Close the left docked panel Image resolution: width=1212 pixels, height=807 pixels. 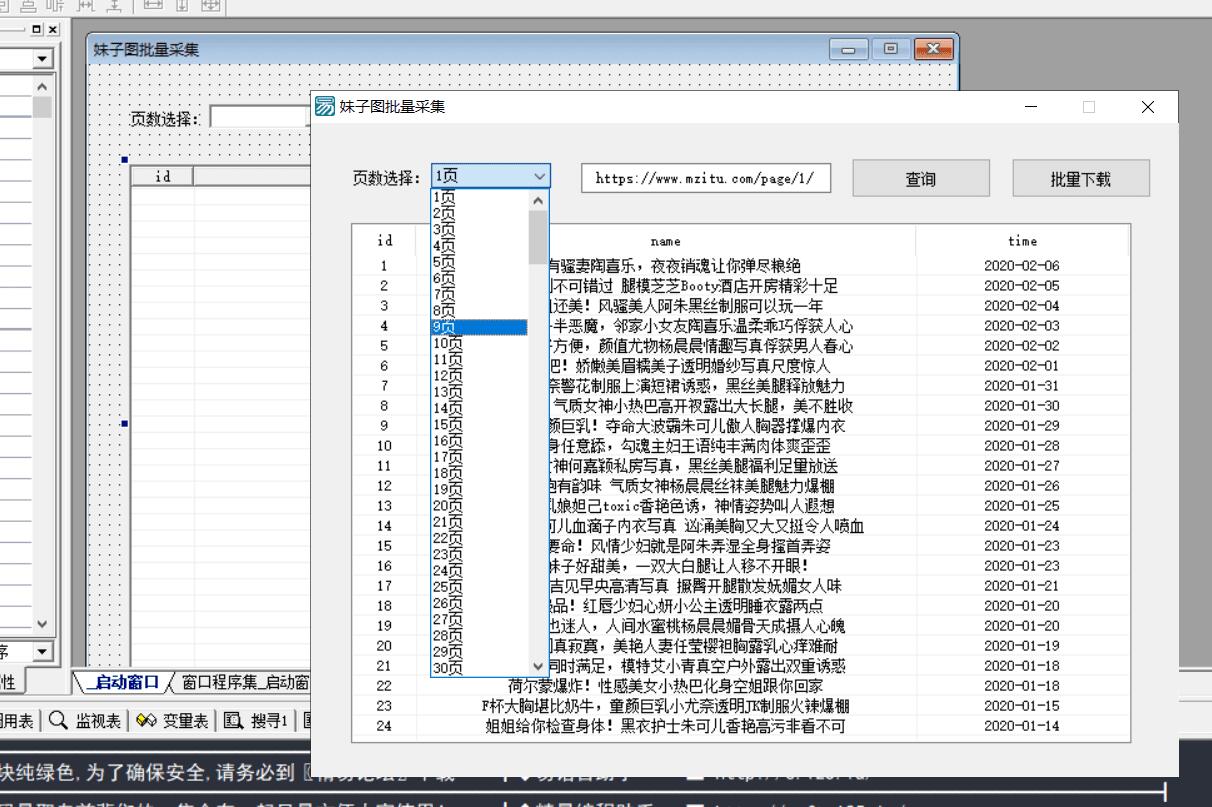click(52, 30)
